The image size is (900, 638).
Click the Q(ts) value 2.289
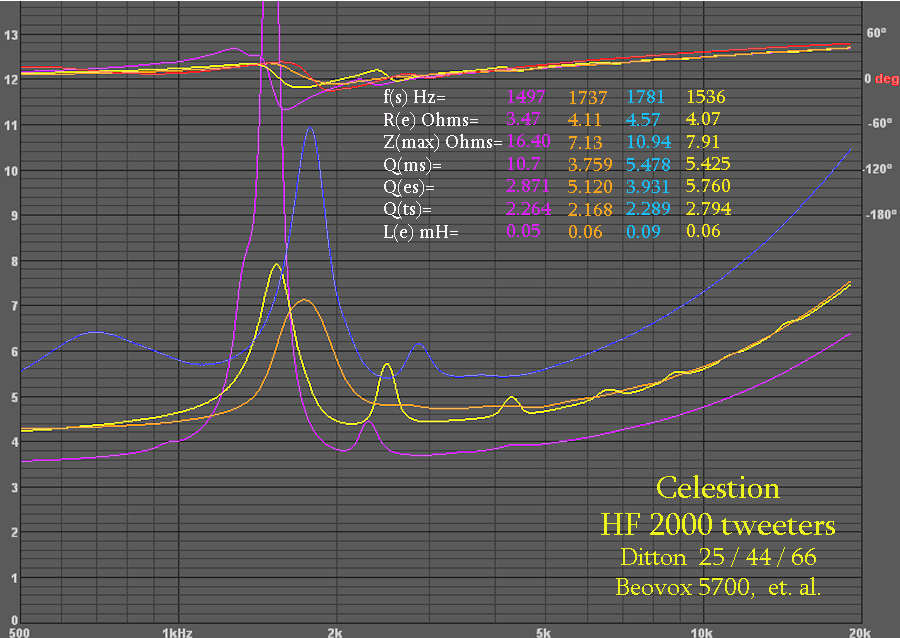pyautogui.click(x=648, y=209)
